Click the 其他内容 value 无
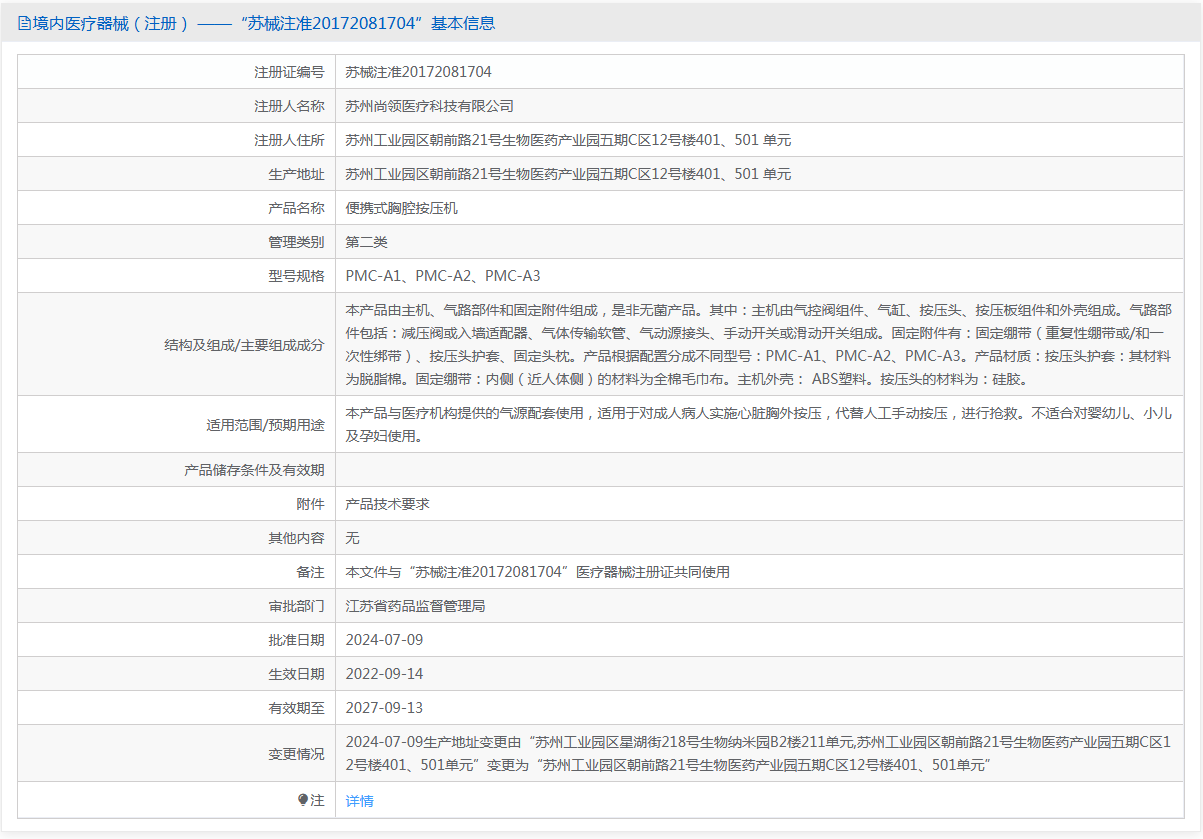Screen dimensions: 1203x839 coord(352,538)
